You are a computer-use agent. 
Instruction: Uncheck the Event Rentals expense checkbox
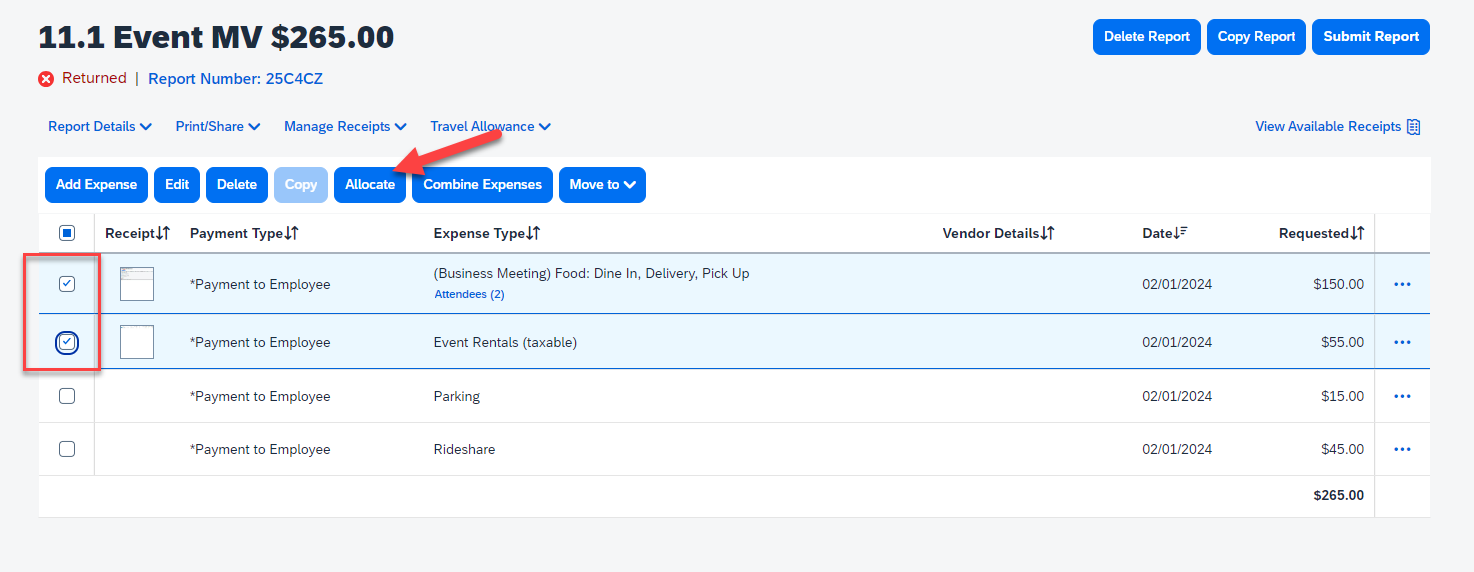click(67, 343)
